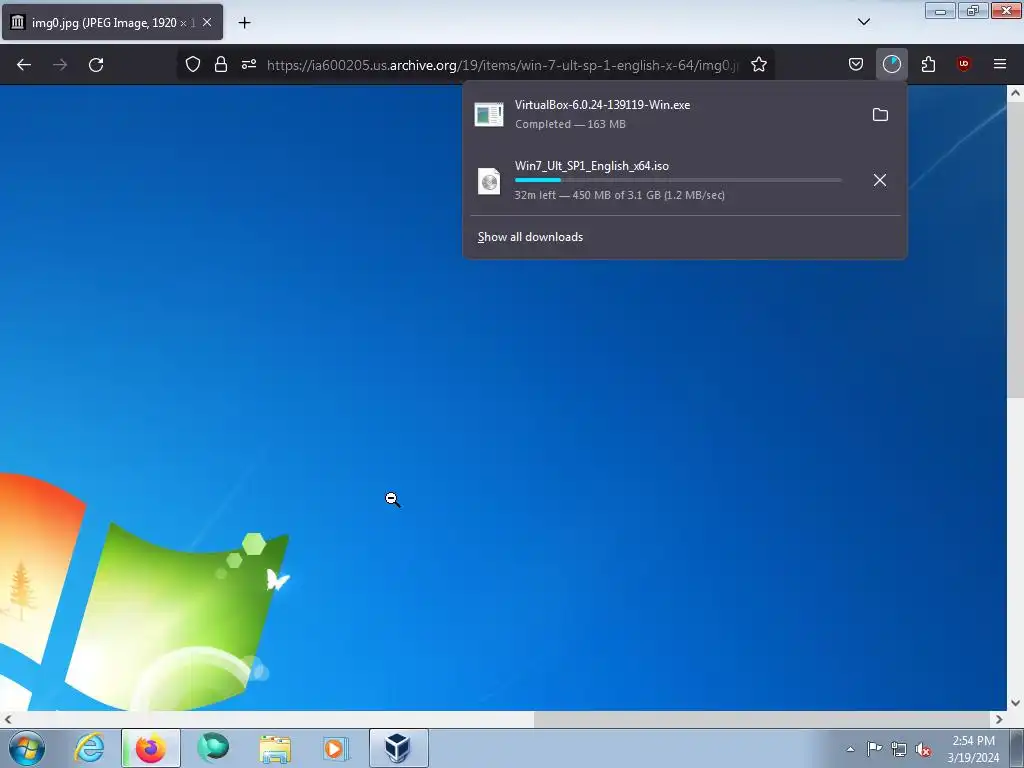View site security padlock info
This screenshot has width=1024, height=768.
point(221,64)
